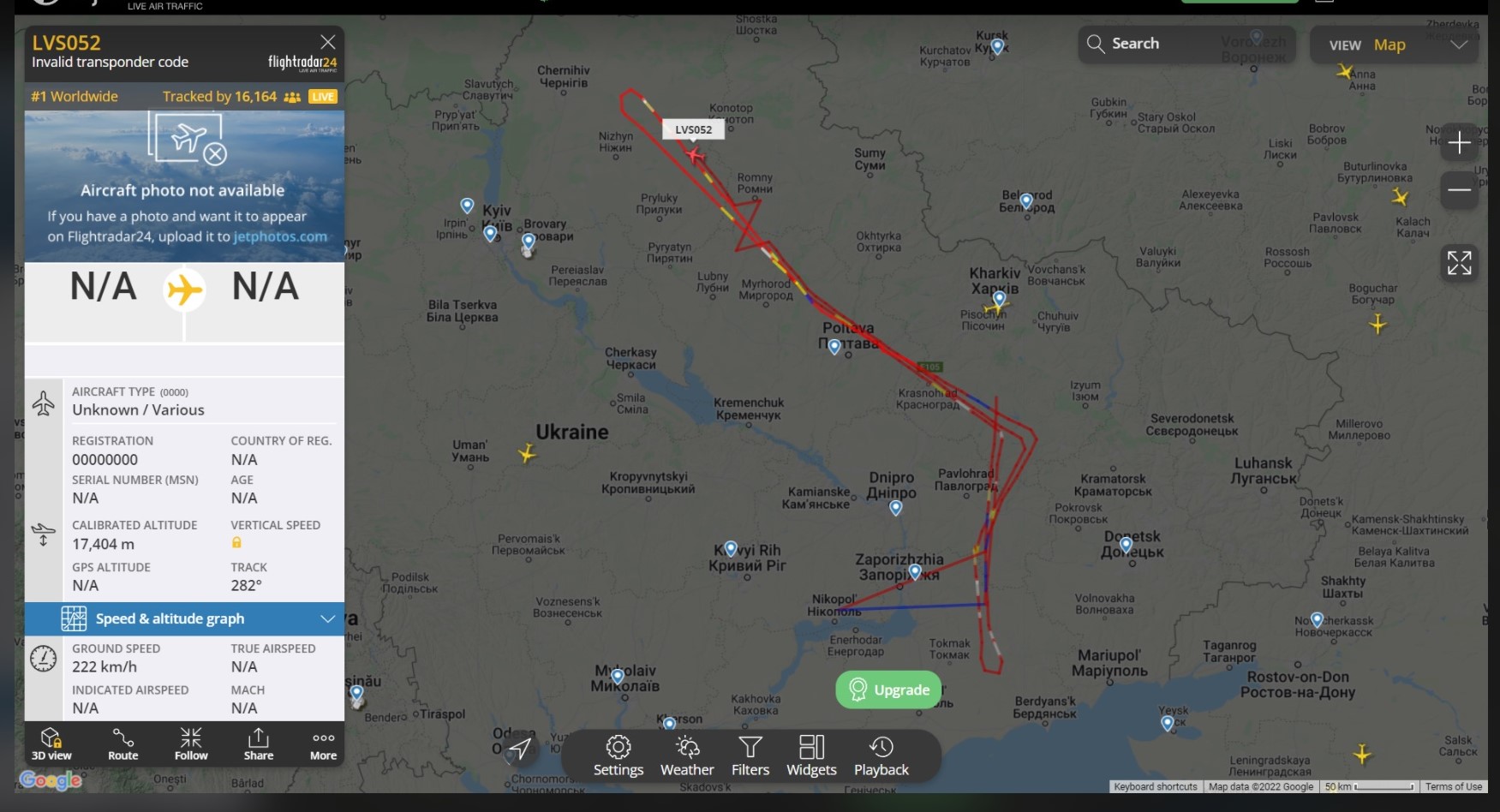Open the jetphotos.com link
The image size is (1500, 812).
click(x=280, y=236)
